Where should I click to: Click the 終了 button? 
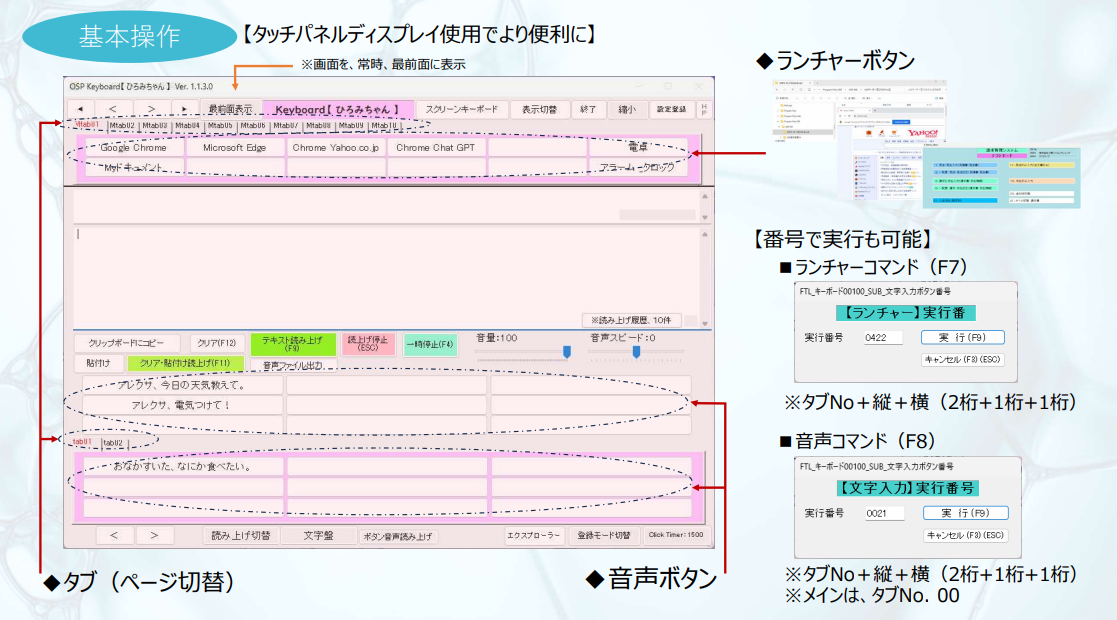tap(588, 109)
